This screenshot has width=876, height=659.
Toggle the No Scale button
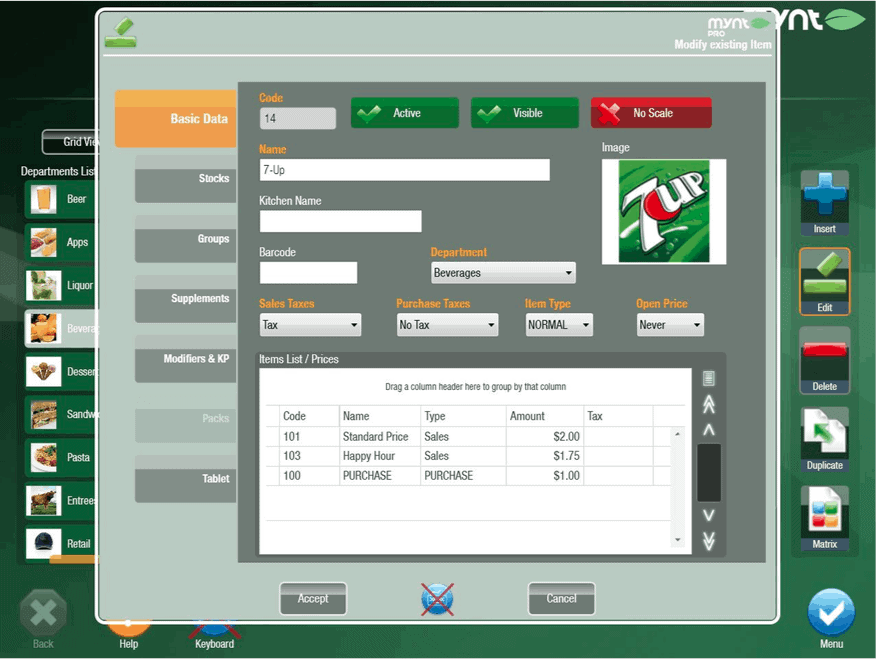pos(651,113)
